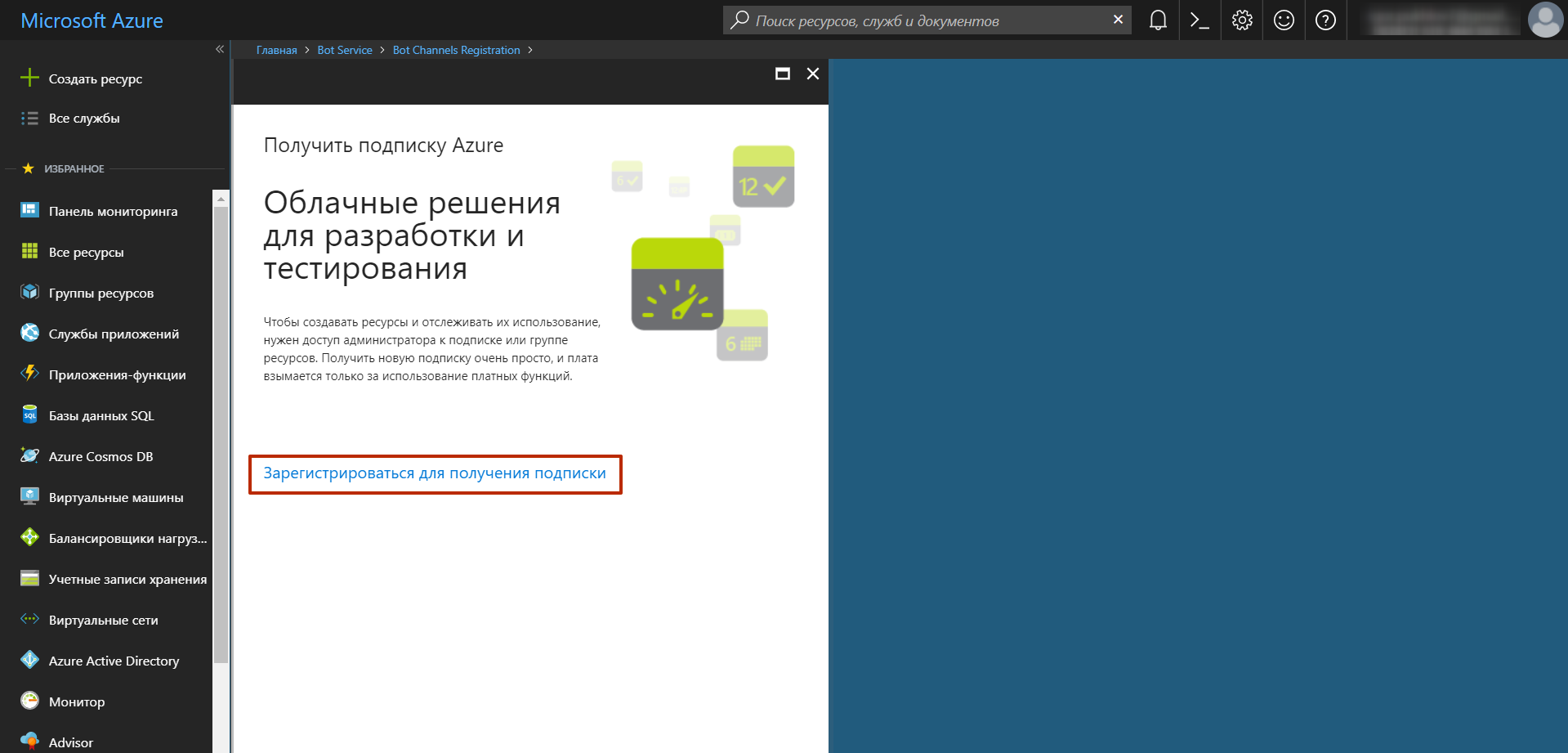Click the Azure Active Directory icon

tap(29, 660)
